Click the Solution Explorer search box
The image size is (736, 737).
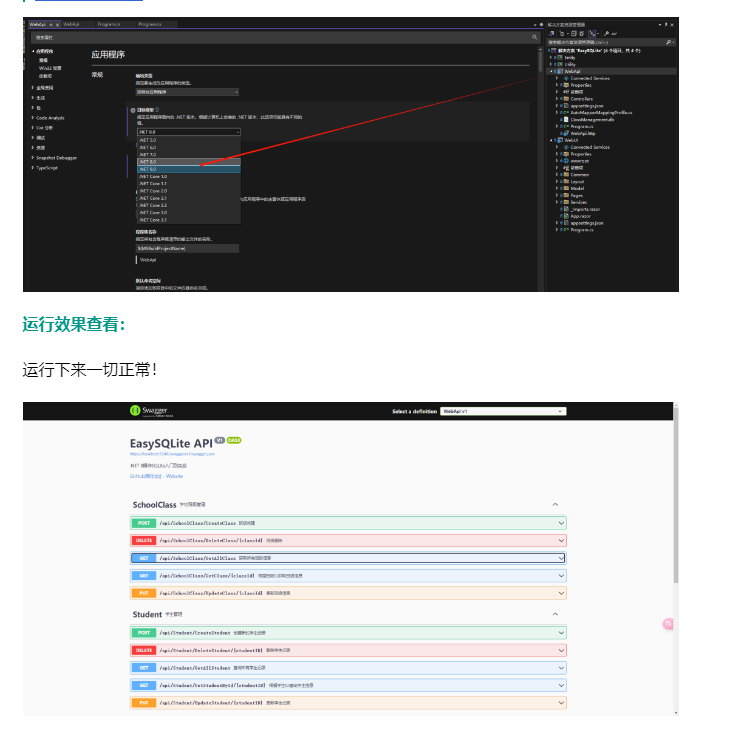(611, 42)
